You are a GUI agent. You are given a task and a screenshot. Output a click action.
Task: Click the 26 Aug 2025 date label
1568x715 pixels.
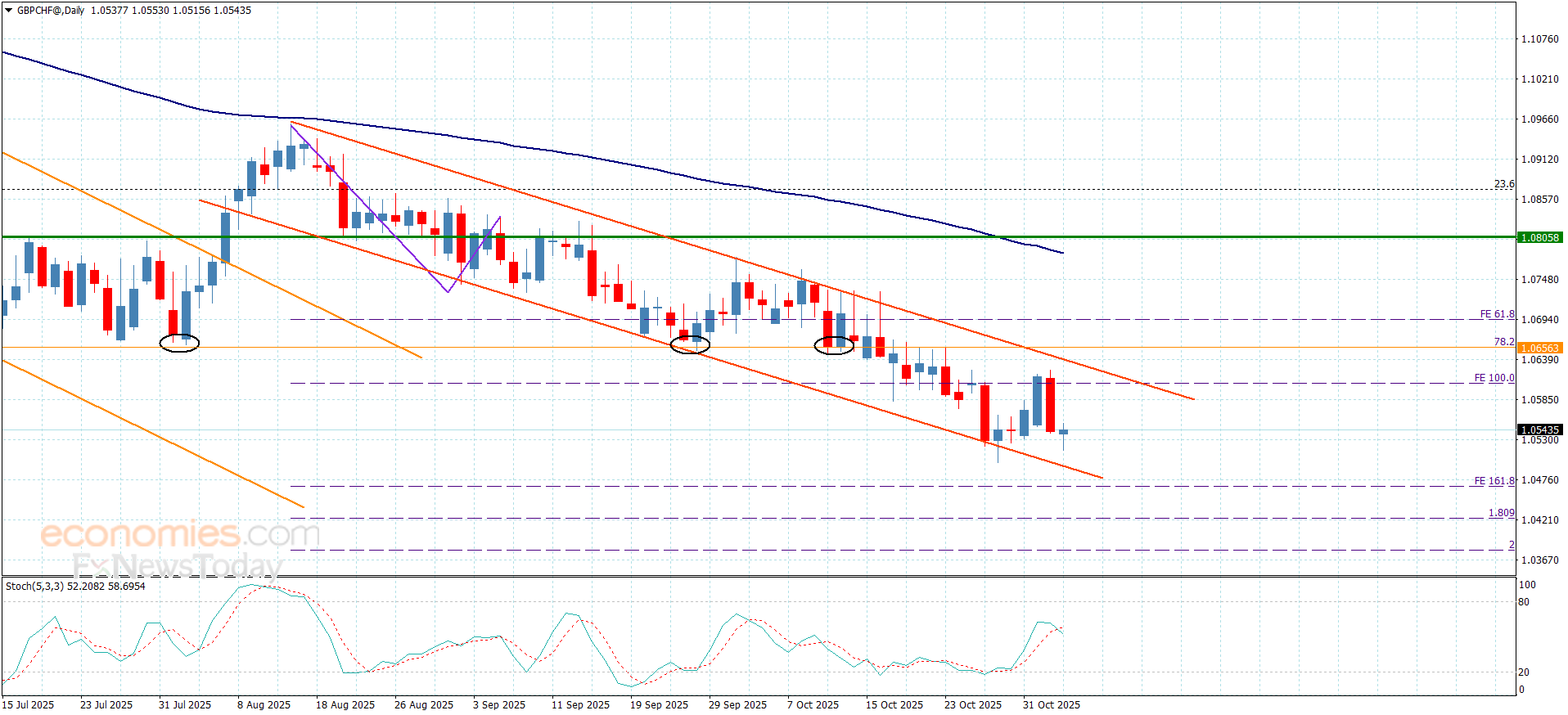click(424, 705)
